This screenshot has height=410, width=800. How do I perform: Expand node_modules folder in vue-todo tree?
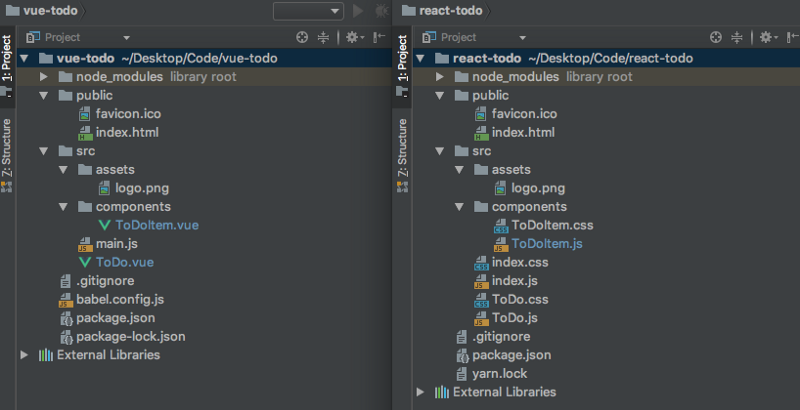43,77
